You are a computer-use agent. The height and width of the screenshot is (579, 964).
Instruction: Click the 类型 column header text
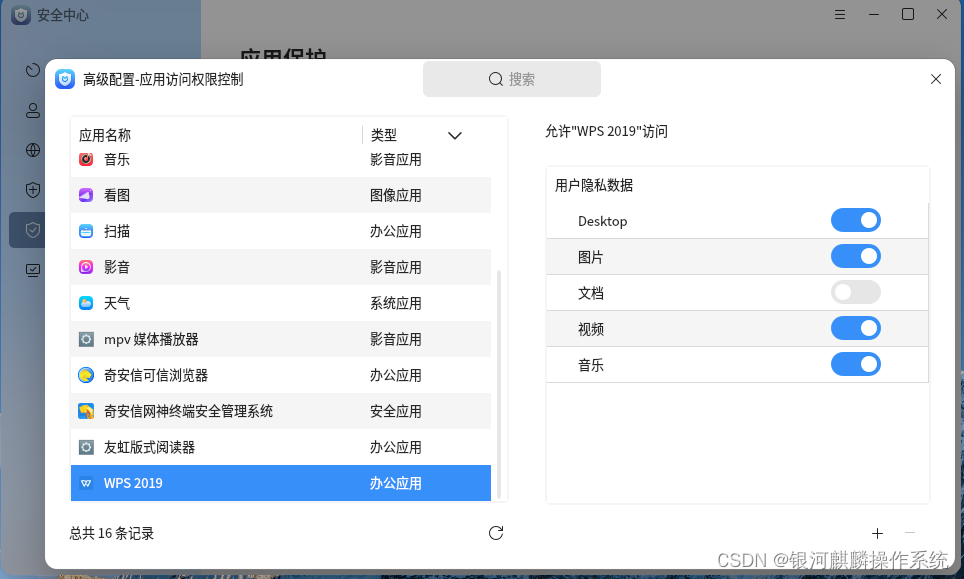point(384,135)
